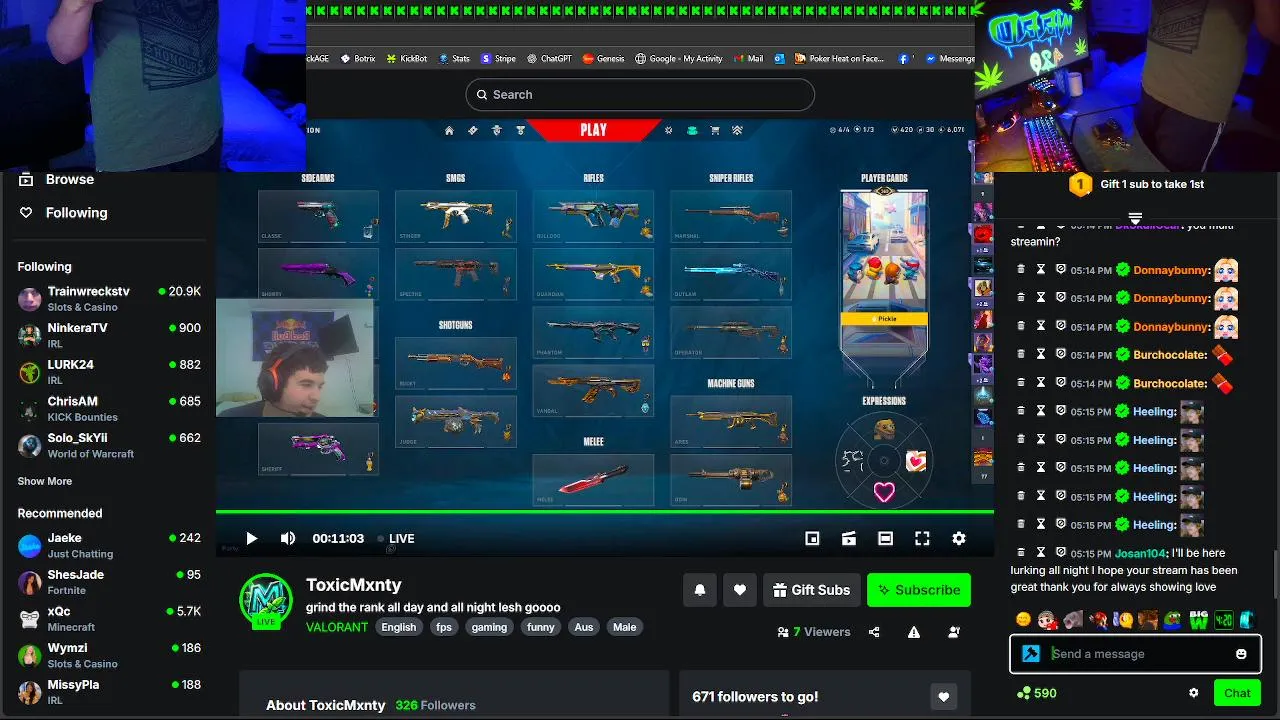1280x720 pixels.
Task: Open Wymzi channel in Recommended list
Action: point(109,655)
